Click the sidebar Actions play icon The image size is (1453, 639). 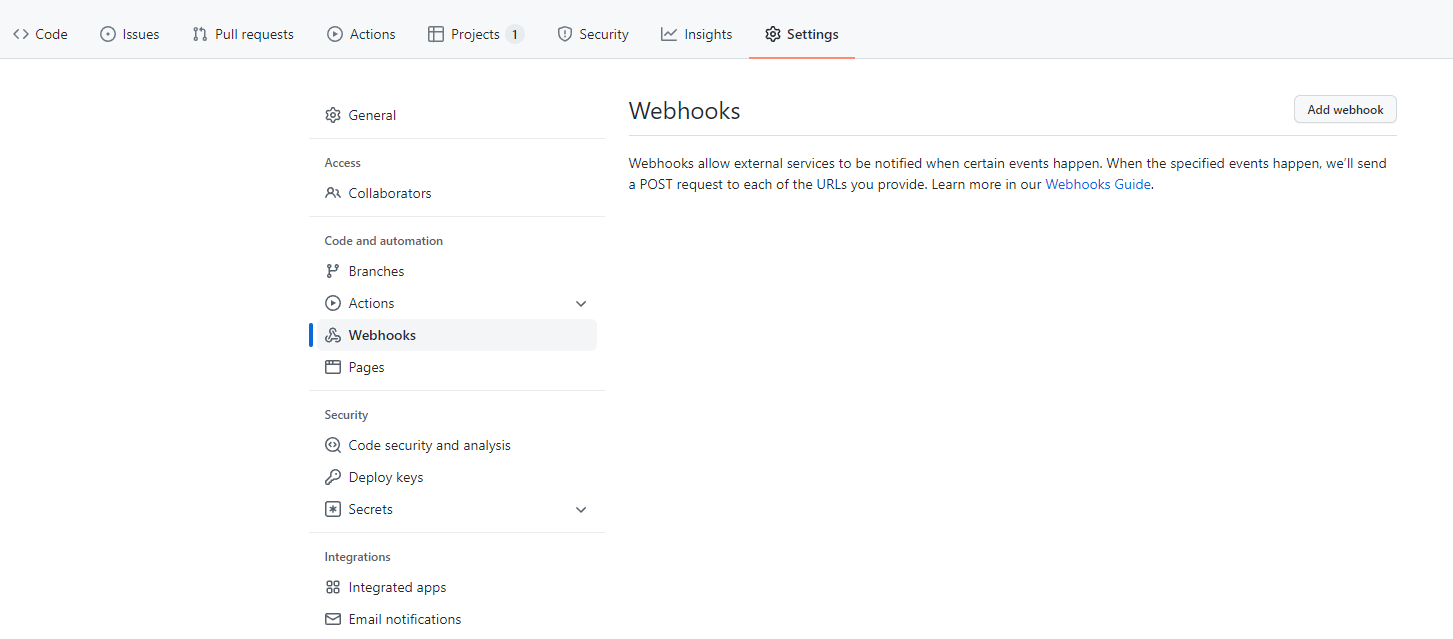(333, 303)
